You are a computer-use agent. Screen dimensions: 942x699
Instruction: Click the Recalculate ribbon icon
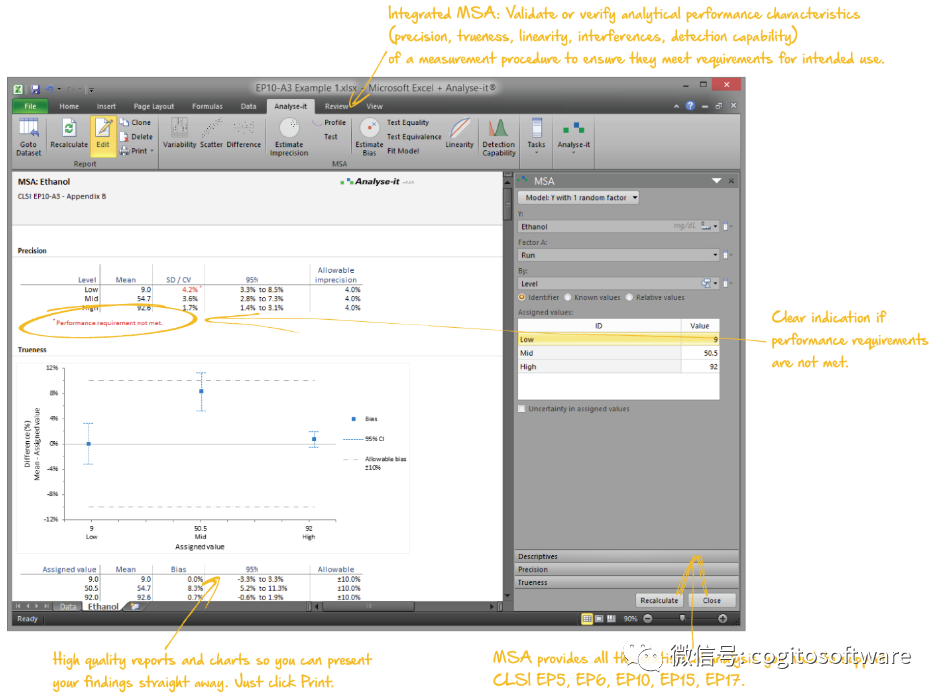(69, 133)
